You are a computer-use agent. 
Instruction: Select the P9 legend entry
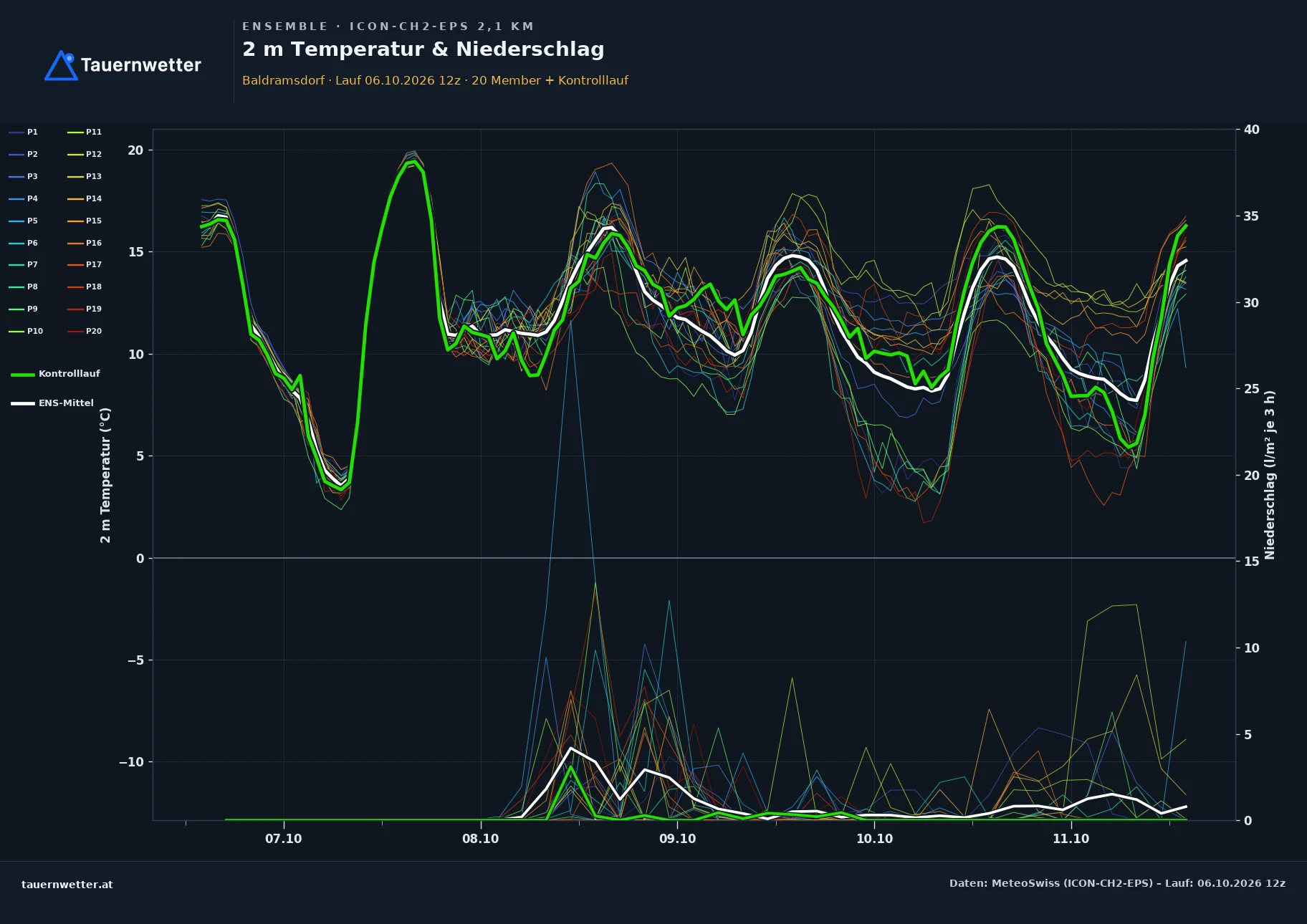(x=24, y=309)
